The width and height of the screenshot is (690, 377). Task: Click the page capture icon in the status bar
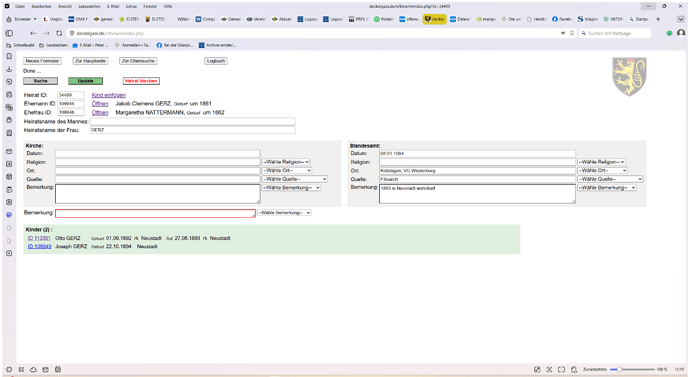pos(549,370)
